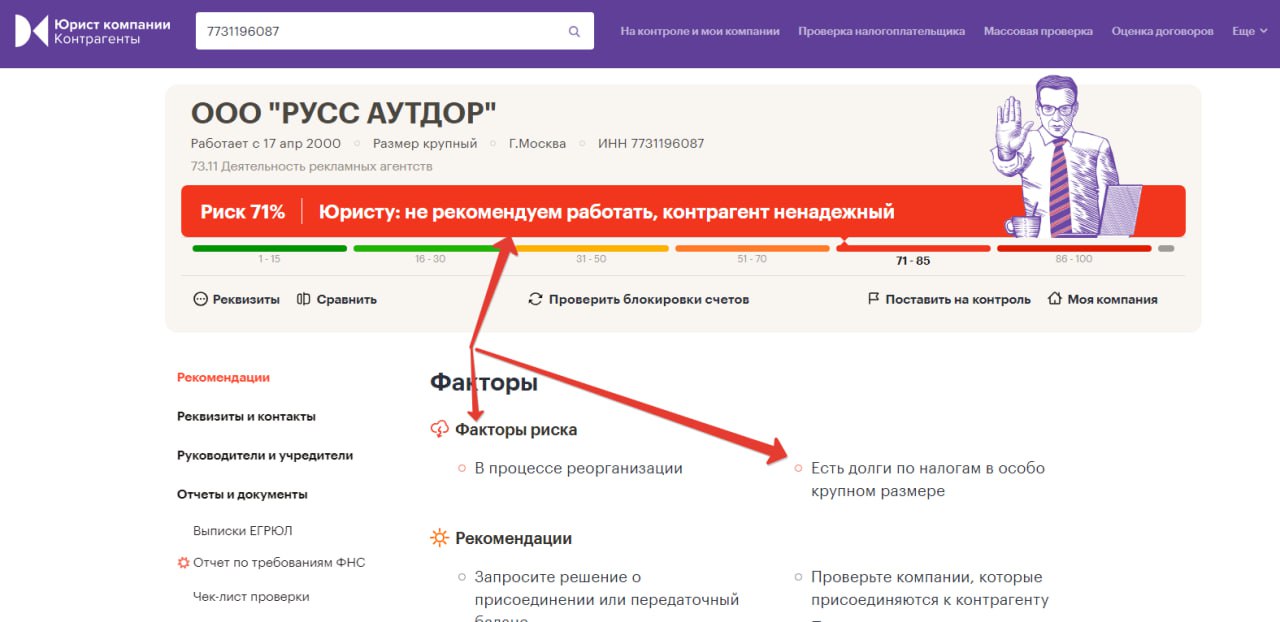Click the Сравнить compare icon
1280x622 pixels.
[x=304, y=299]
